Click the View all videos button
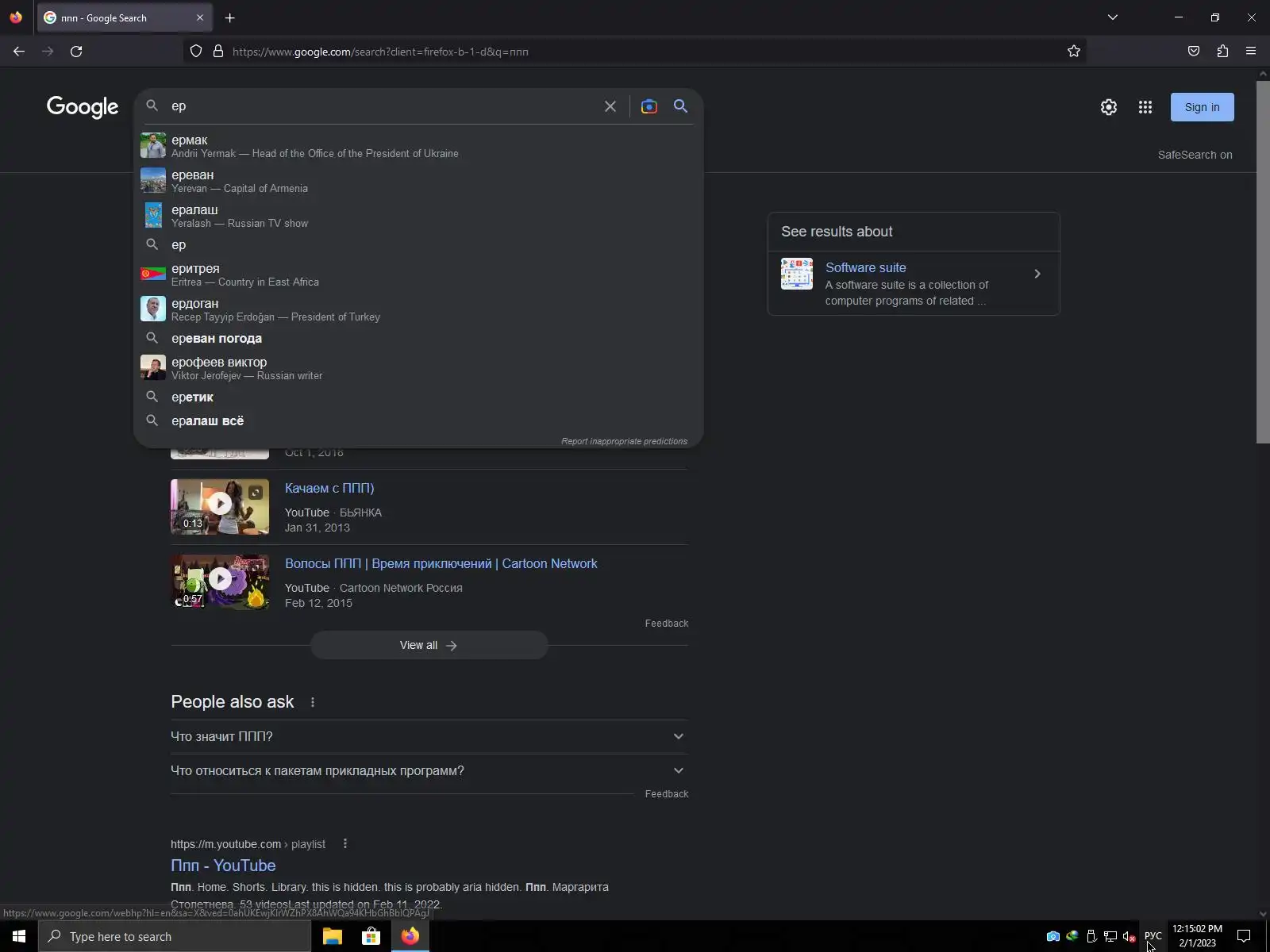The image size is (1270, 952). (429, 646)
